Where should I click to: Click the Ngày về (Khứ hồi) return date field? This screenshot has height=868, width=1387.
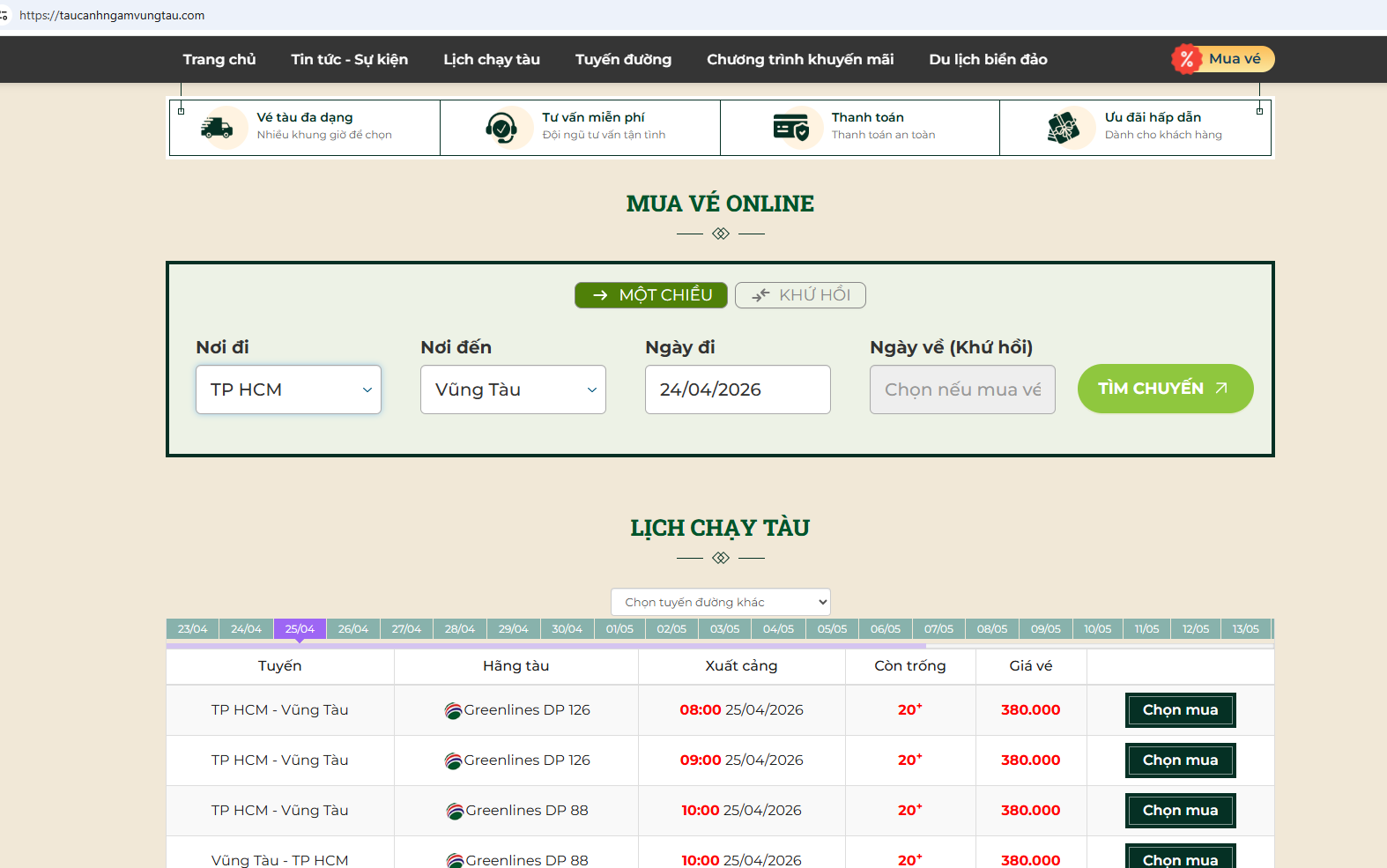(962, 389)
